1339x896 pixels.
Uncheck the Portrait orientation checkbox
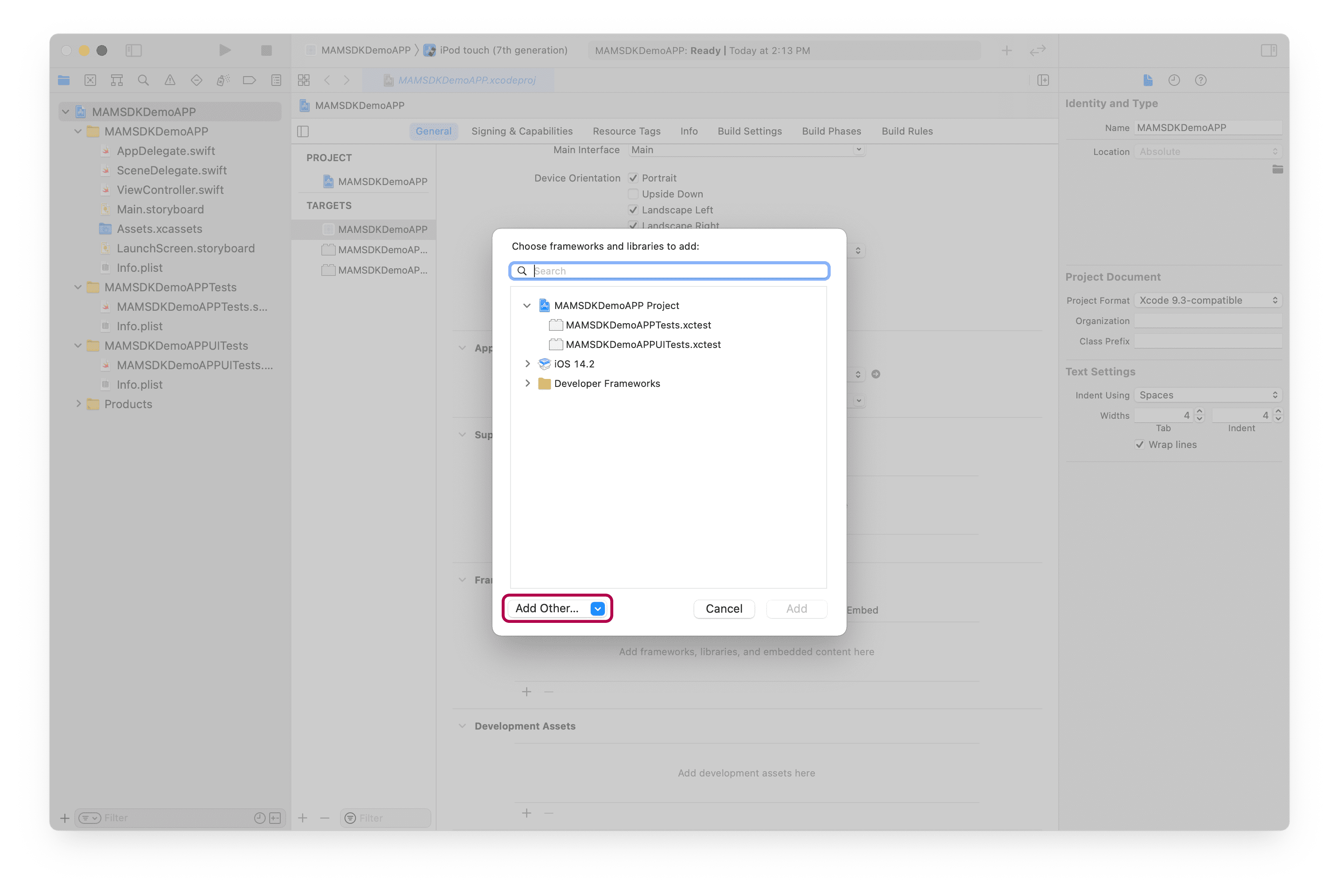(633, 178)
